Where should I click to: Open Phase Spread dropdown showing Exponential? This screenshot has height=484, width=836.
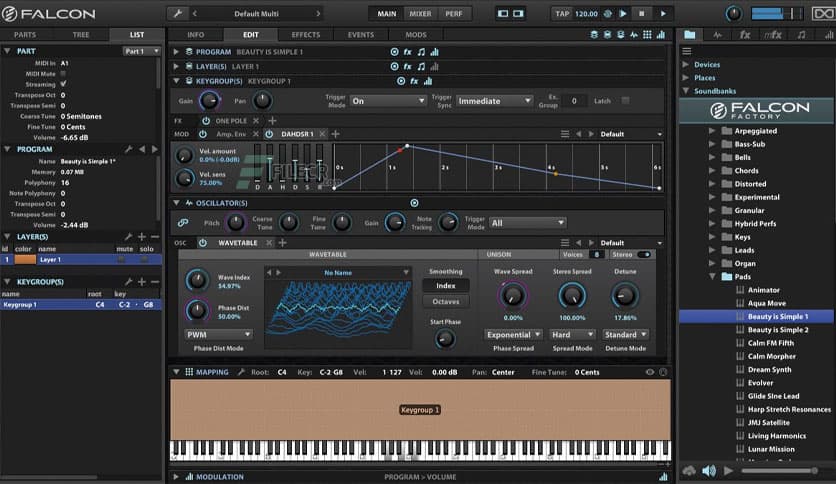click(x=513, y=334)
